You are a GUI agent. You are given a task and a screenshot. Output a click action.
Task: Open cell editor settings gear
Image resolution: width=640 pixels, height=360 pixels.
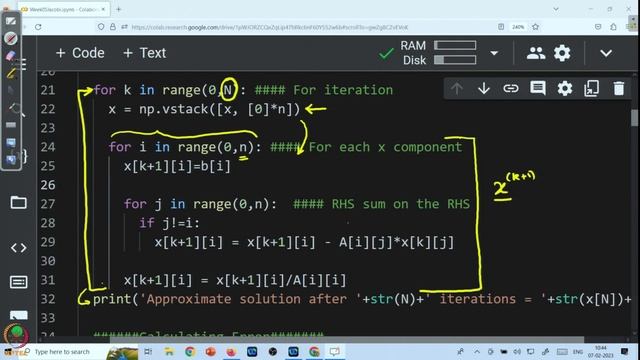coord(565,88)
